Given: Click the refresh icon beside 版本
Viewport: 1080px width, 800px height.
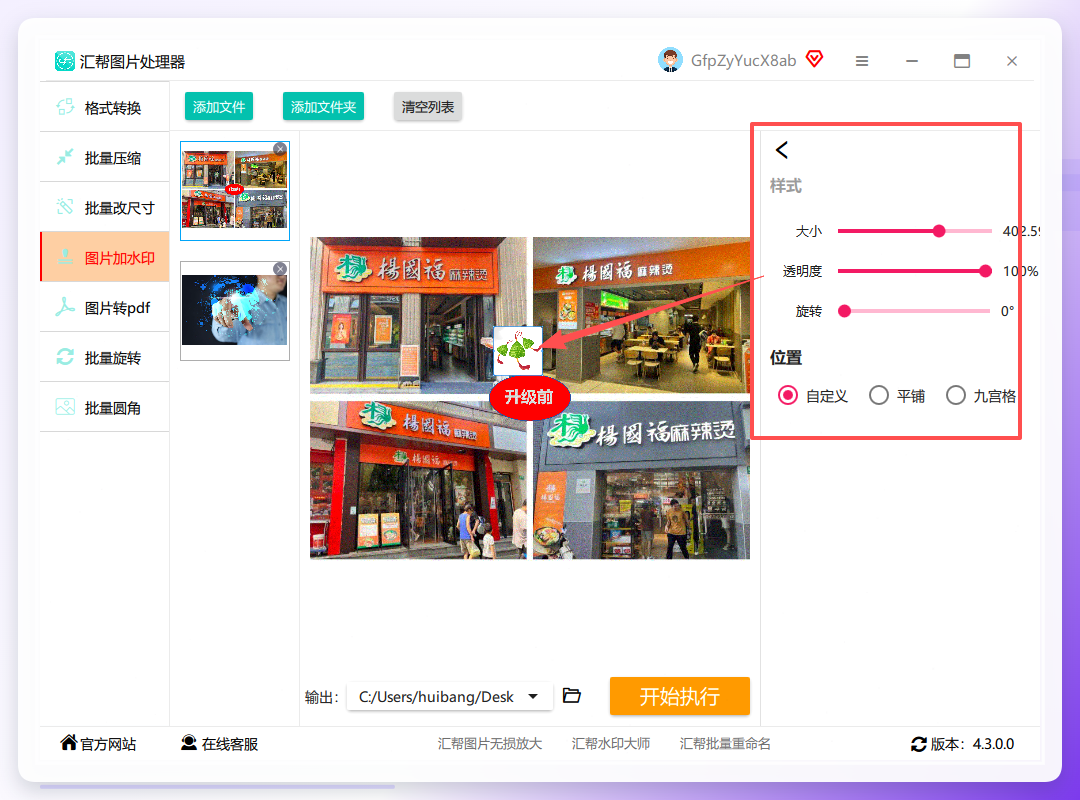Looking at the screenshot, I should [919, 744].
